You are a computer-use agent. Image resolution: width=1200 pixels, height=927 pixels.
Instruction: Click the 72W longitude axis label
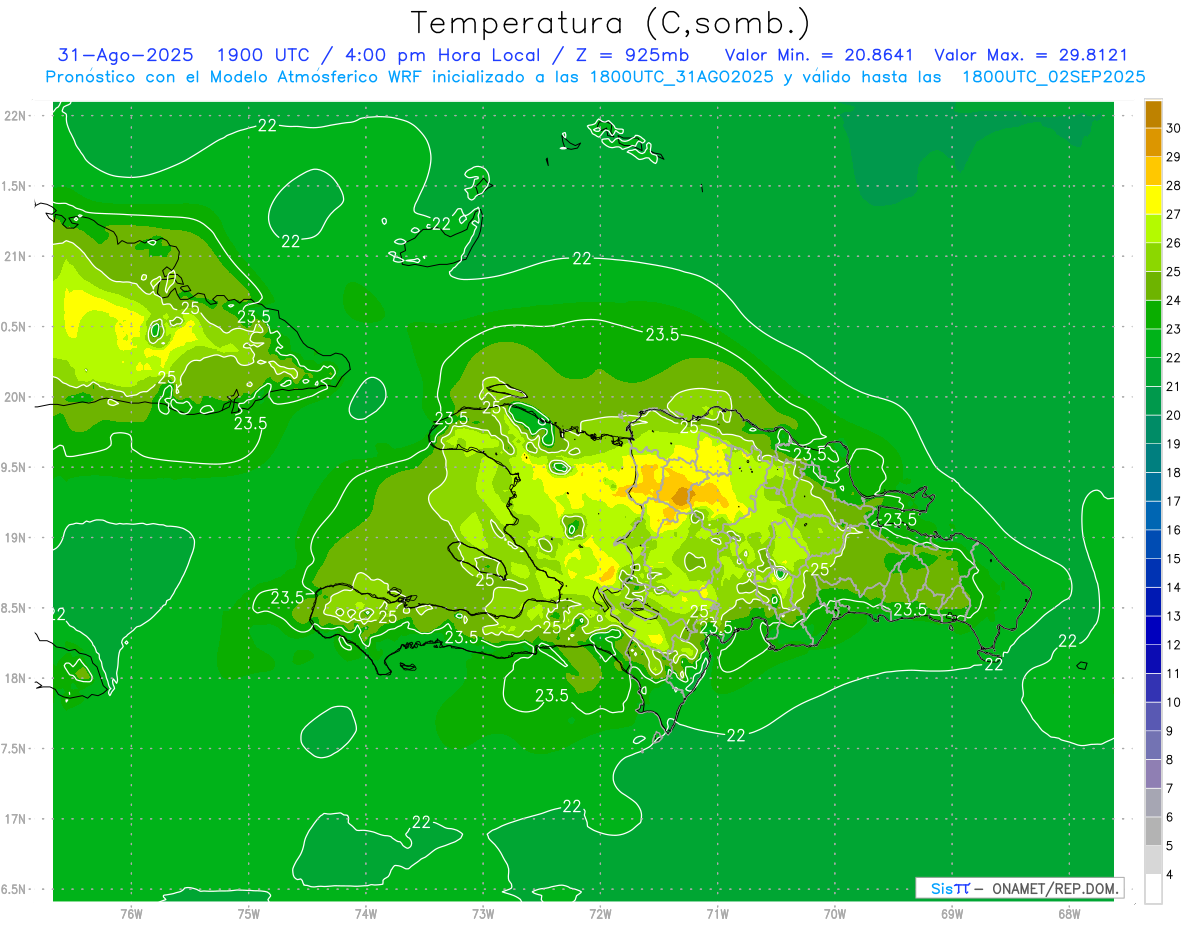600,913
